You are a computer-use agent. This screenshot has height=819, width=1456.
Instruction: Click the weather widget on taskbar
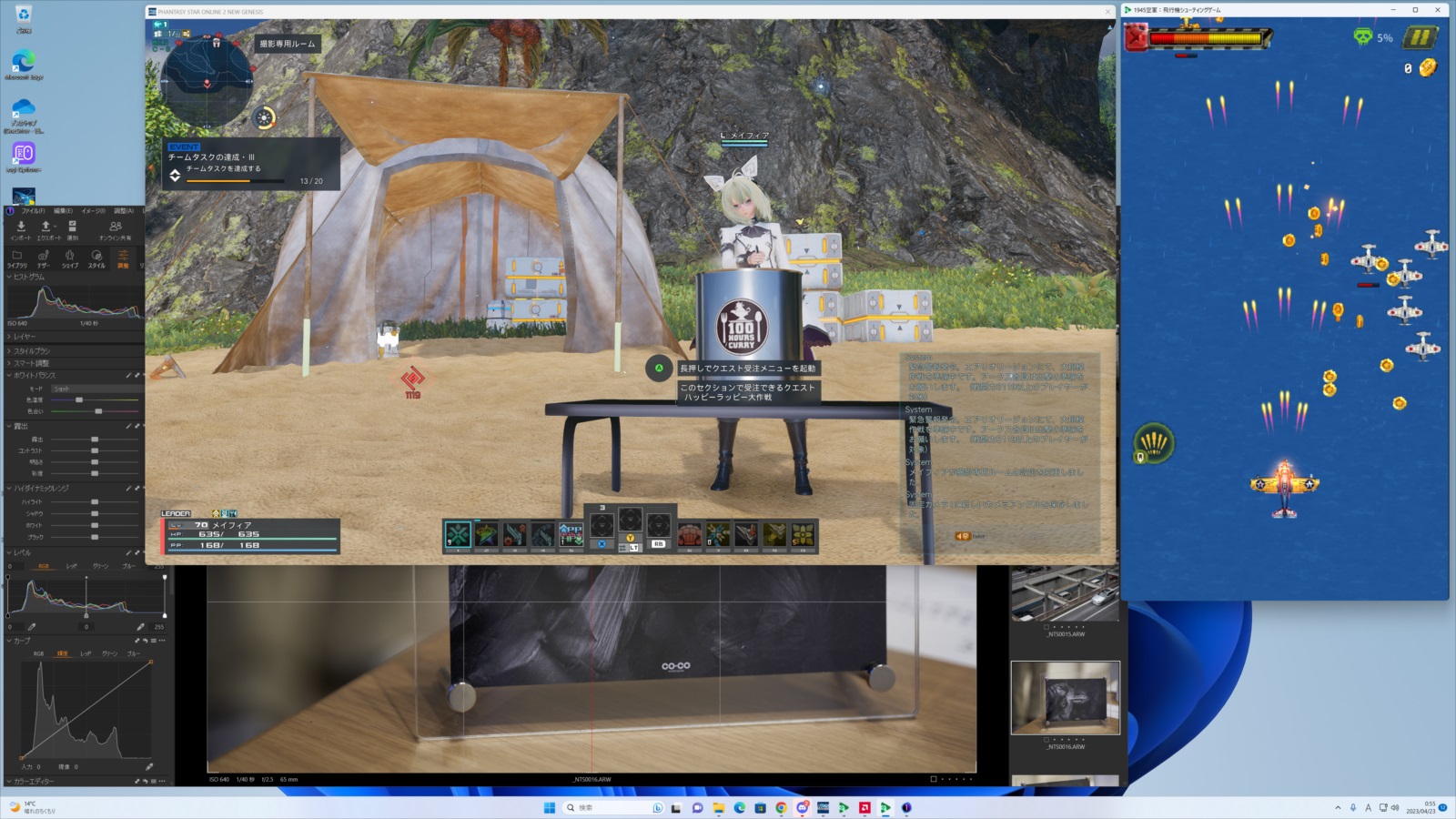[x=32, y=807]
